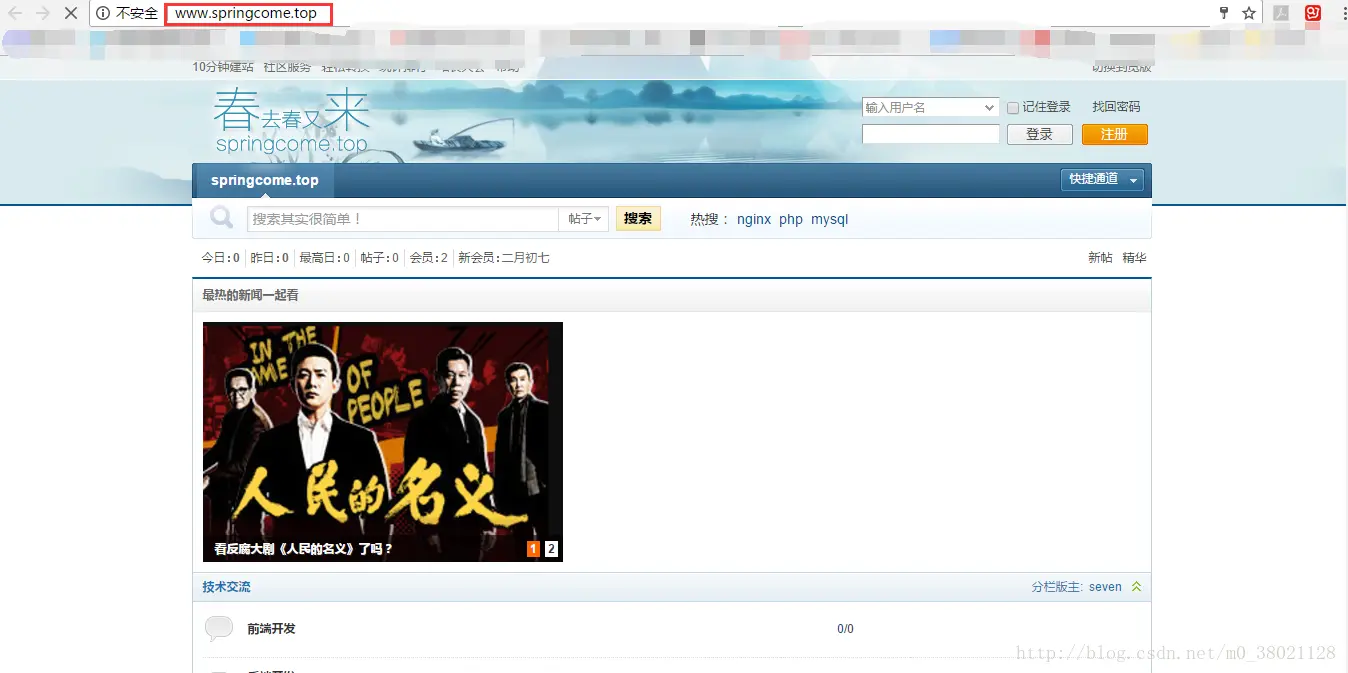Screen dimensions: 1348x673
Task: Expand the 快捷通道 dropdown
Action: 1101,180
